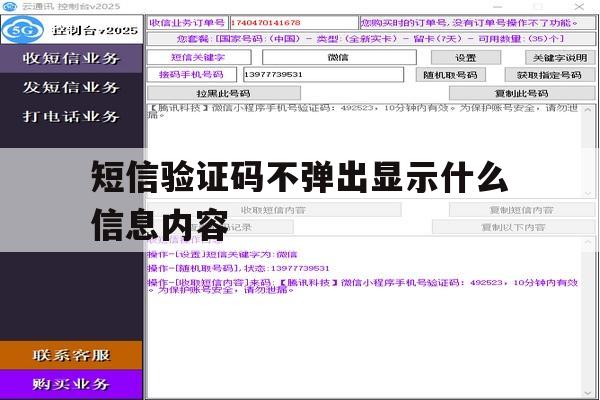
Task: Click the 拉黑此号码 button
Action: coord(224,93)
